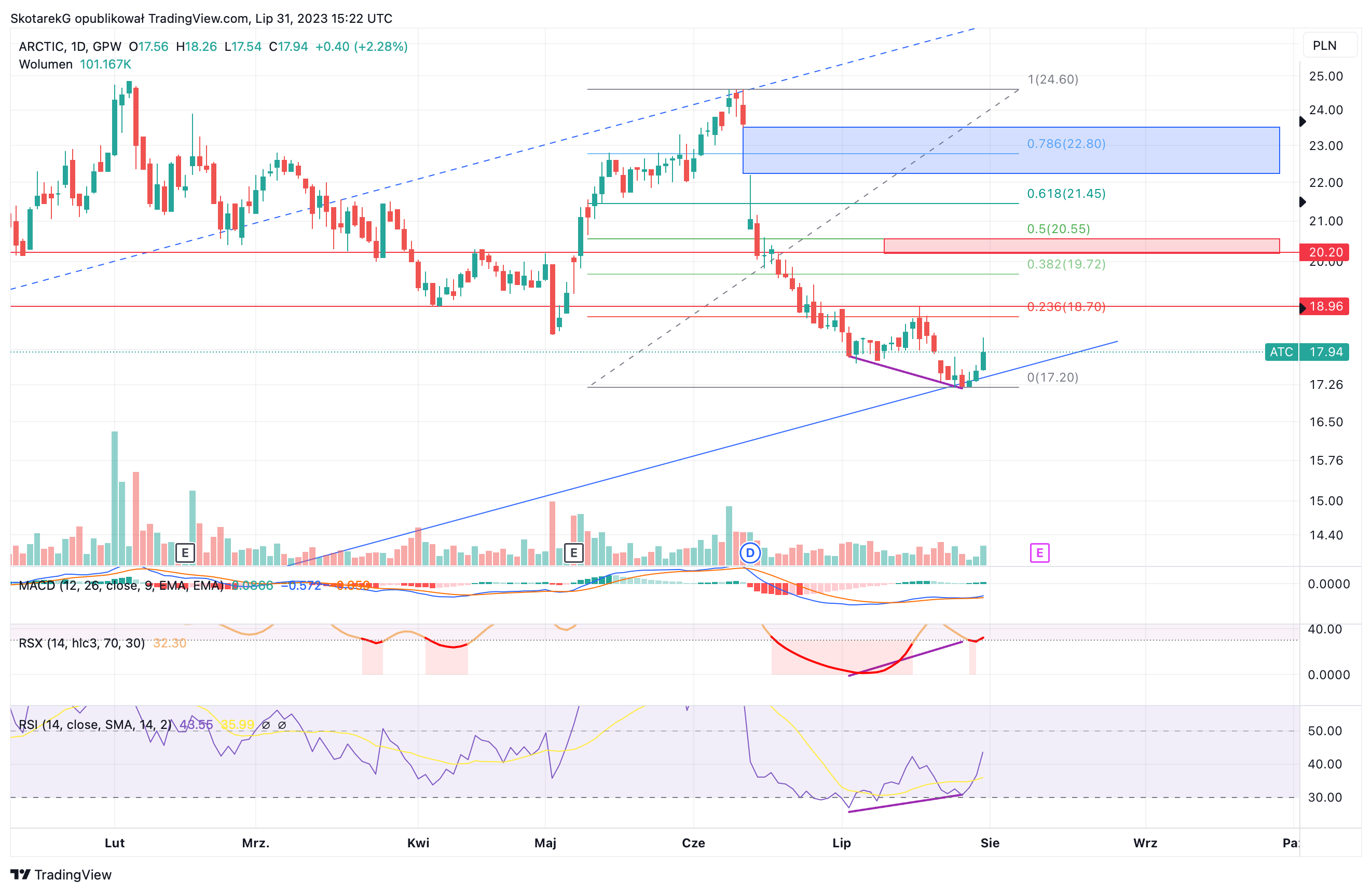Screen dimensions: 1372x893
Task: Click the 0.618(21.45) Fibonacci label
Action: (x=1066, y=194)
